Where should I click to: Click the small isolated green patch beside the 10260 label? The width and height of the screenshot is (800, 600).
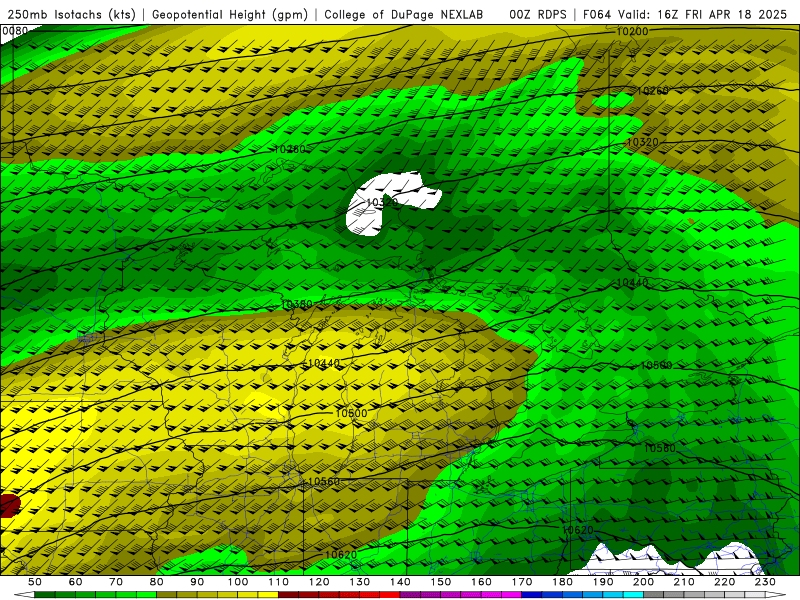(612, 100)
